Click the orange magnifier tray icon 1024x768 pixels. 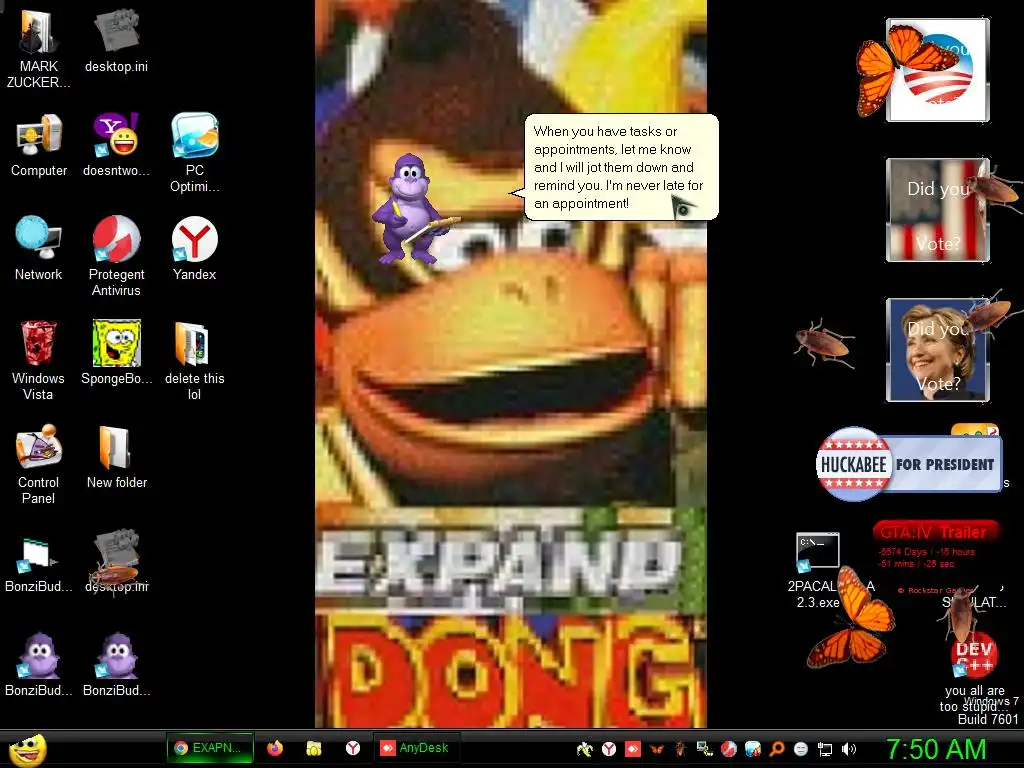(x=777, y=749)
